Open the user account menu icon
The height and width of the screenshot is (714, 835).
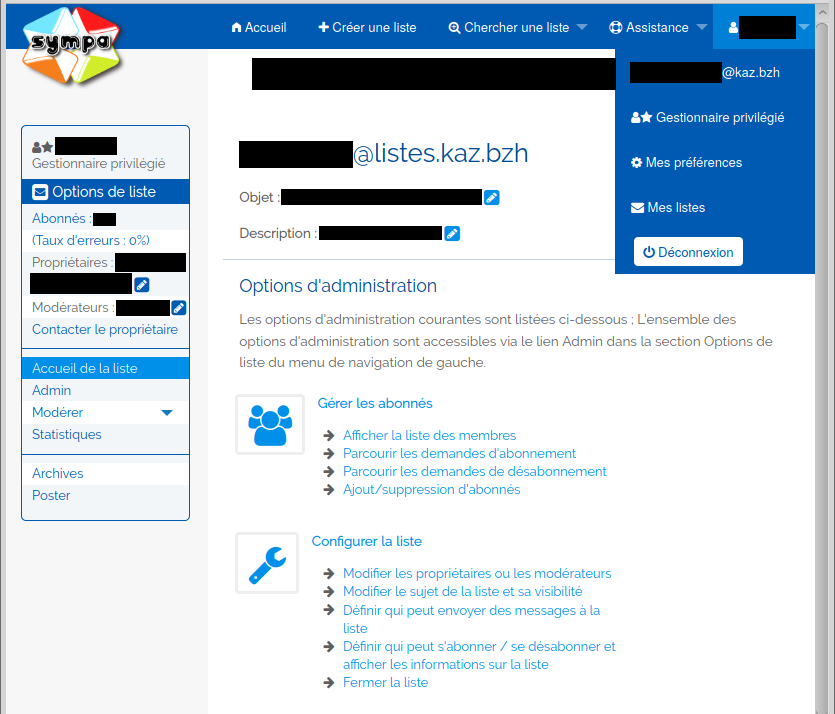(733, 28)
